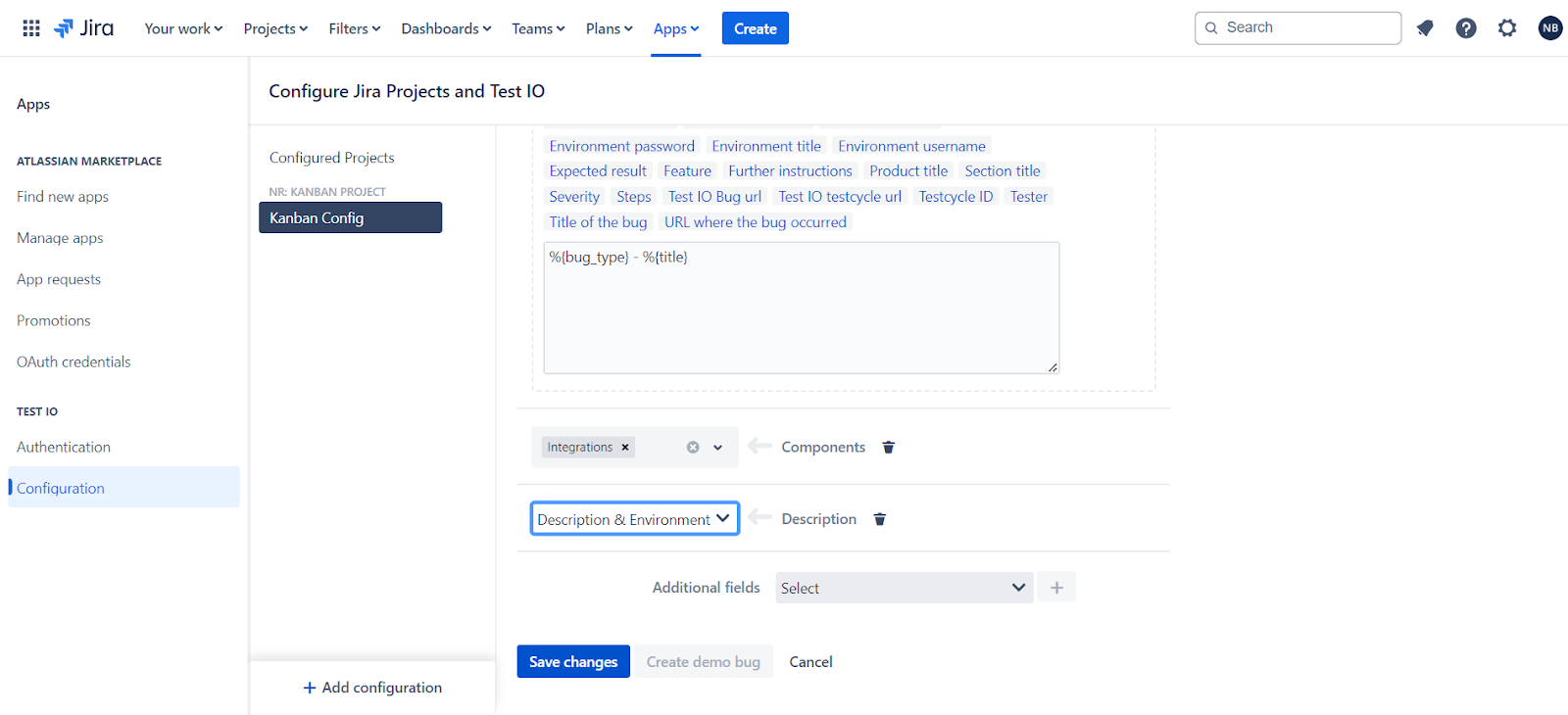Open Test IO Authentication
Viewport: 1568px width, 715px height.
64,447
